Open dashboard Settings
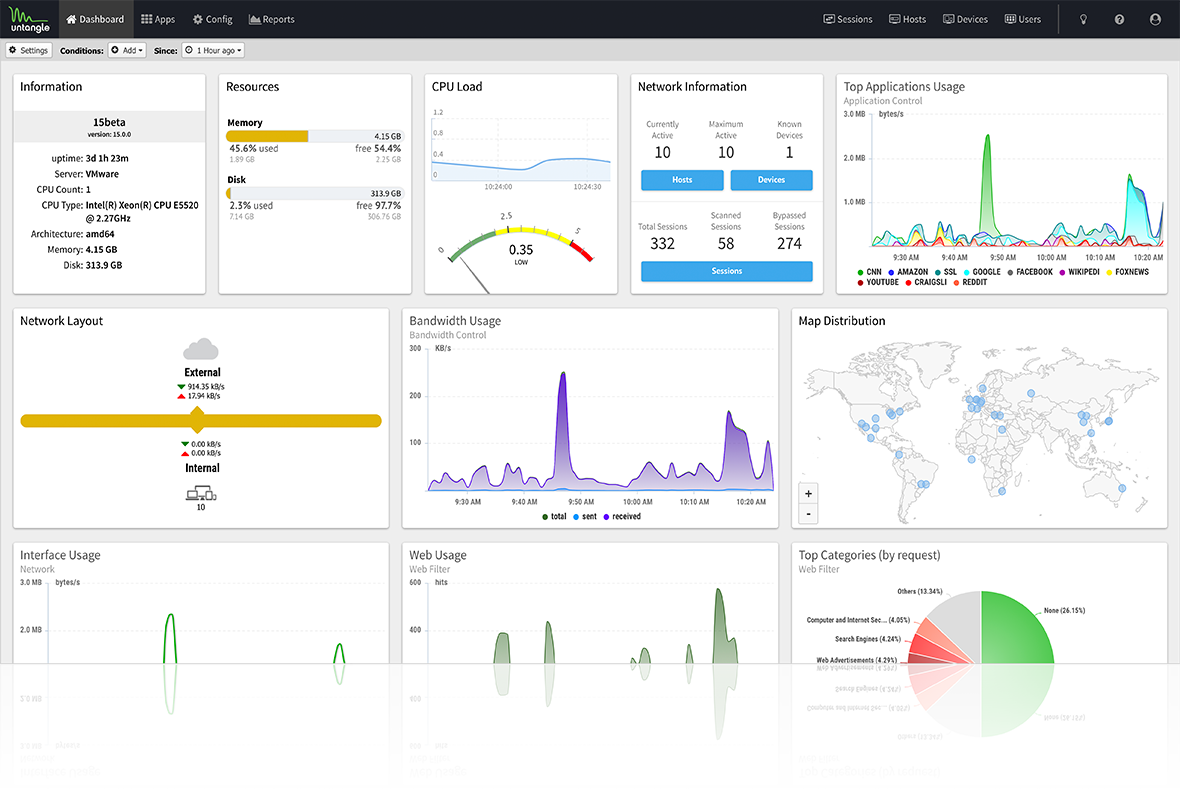The image size is (1180, 790). point(28,50)
